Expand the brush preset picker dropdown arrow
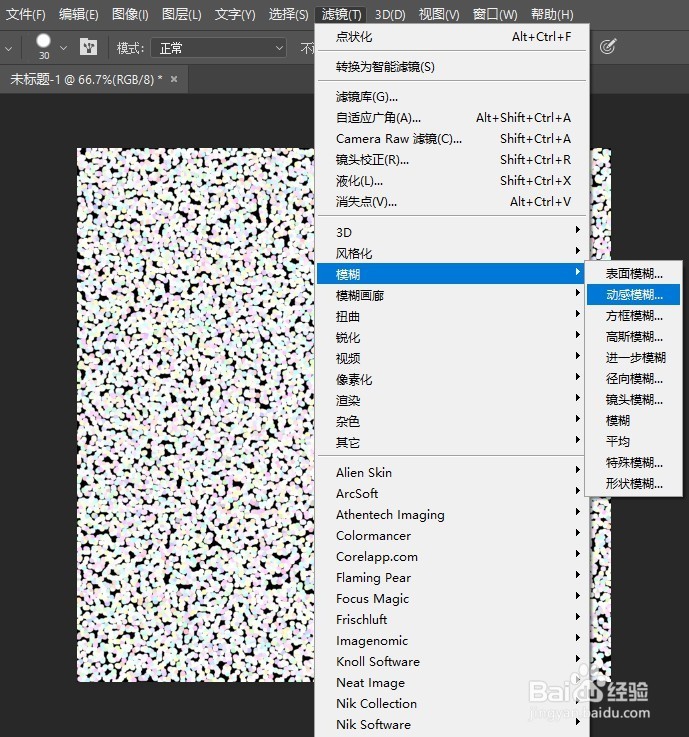The image size is (689, 737). 63,48
